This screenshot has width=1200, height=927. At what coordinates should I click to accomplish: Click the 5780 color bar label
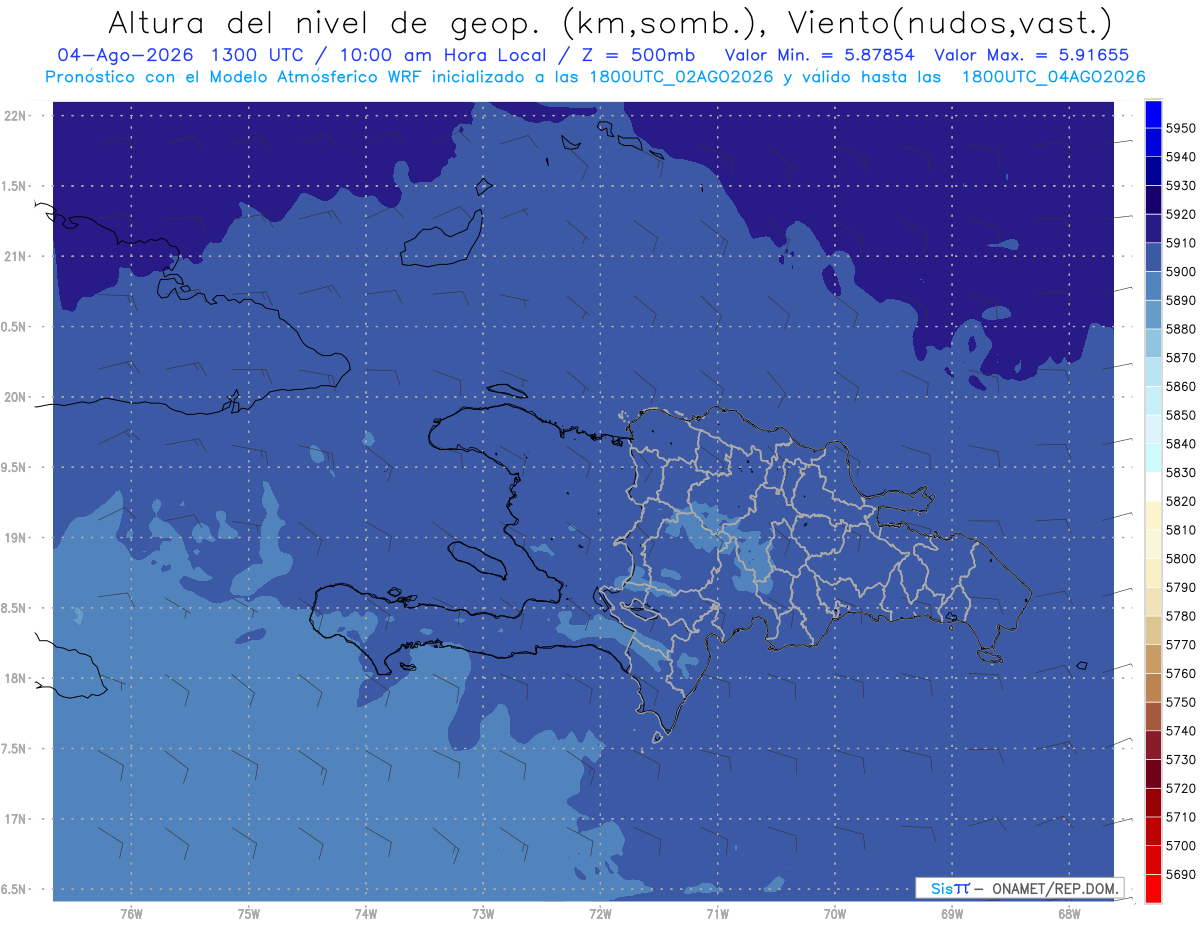point(1180,616)
